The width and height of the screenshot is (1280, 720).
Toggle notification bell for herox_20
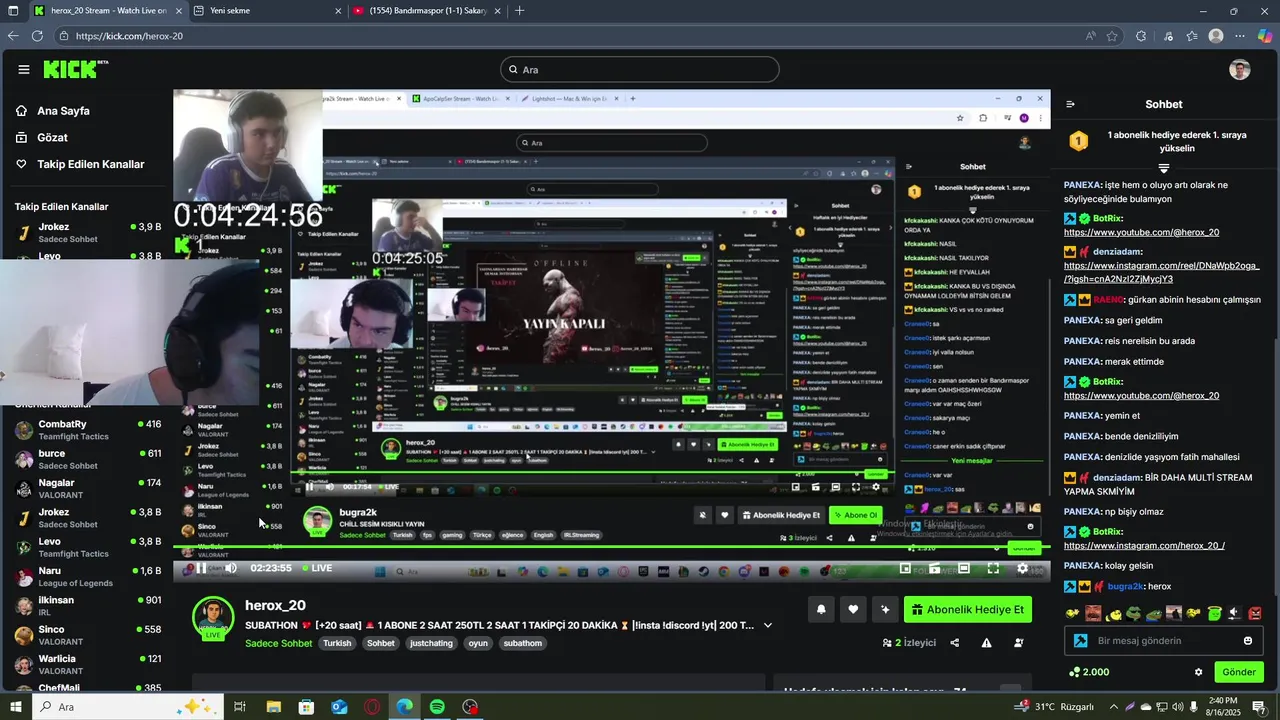(822, 609)
